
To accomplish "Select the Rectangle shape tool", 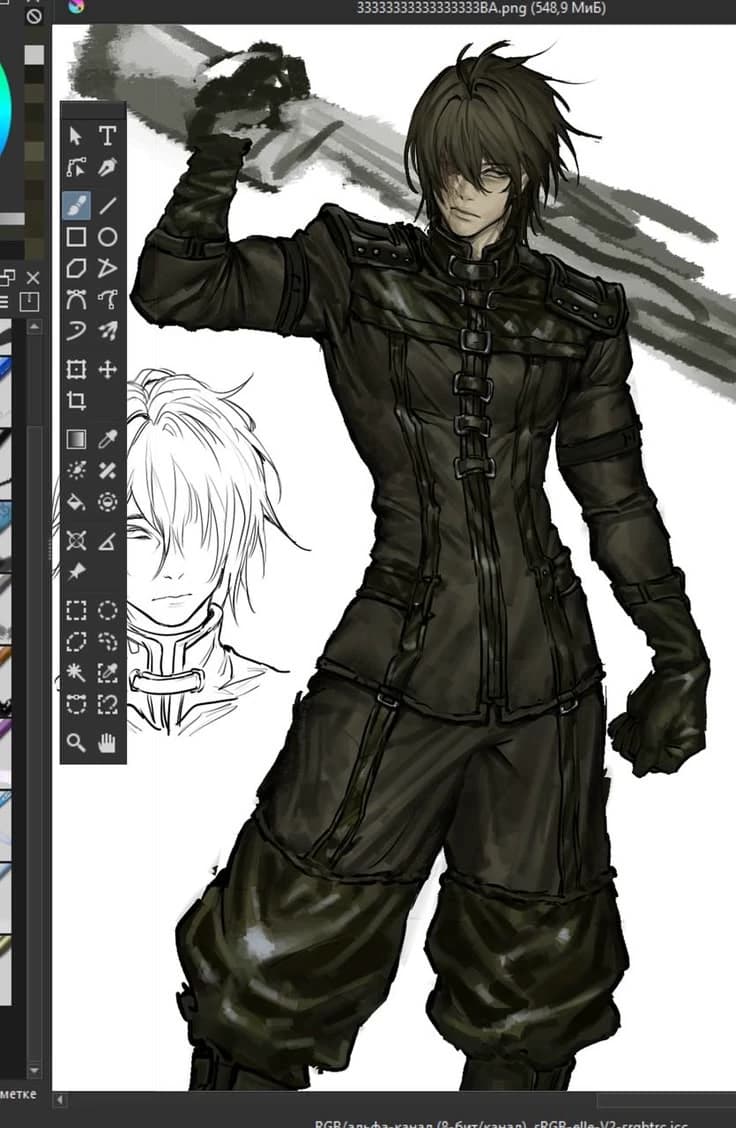I will click(x=76, y=237).
